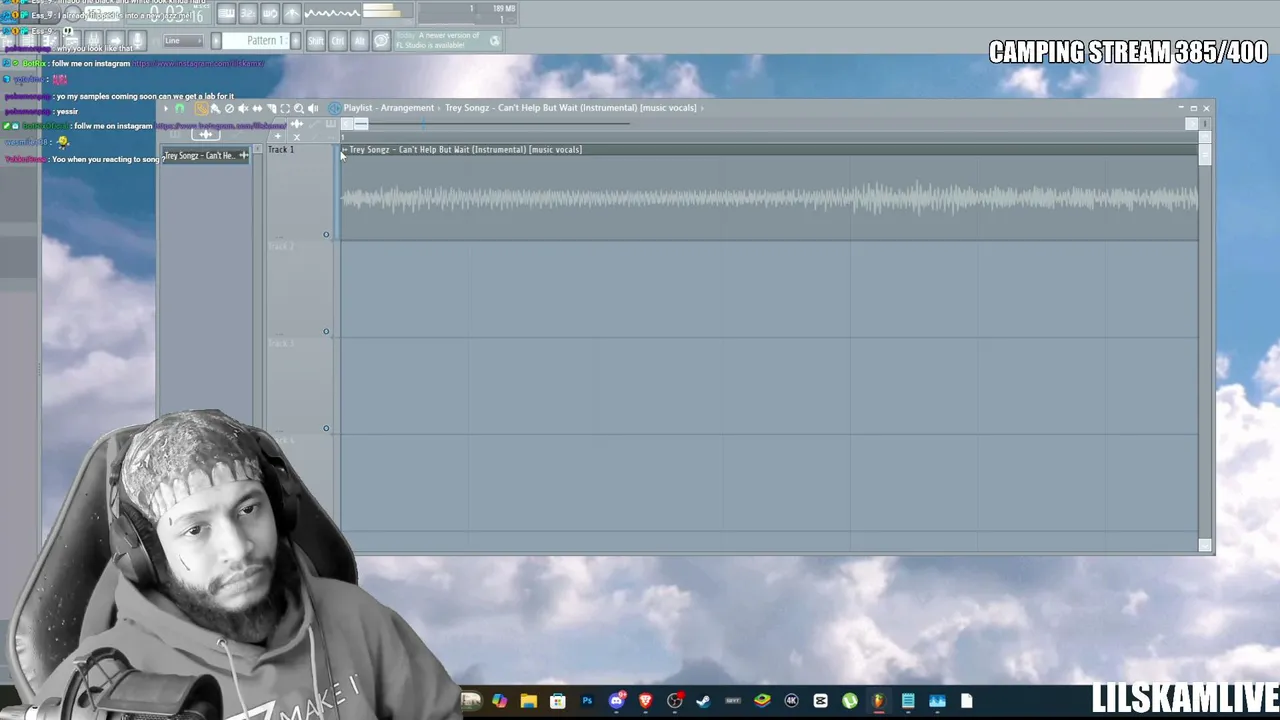Switch to FL Studio taskbar icon
Image resolution: width=1280 pixels, height=720 pixels.
pos(879,701)
